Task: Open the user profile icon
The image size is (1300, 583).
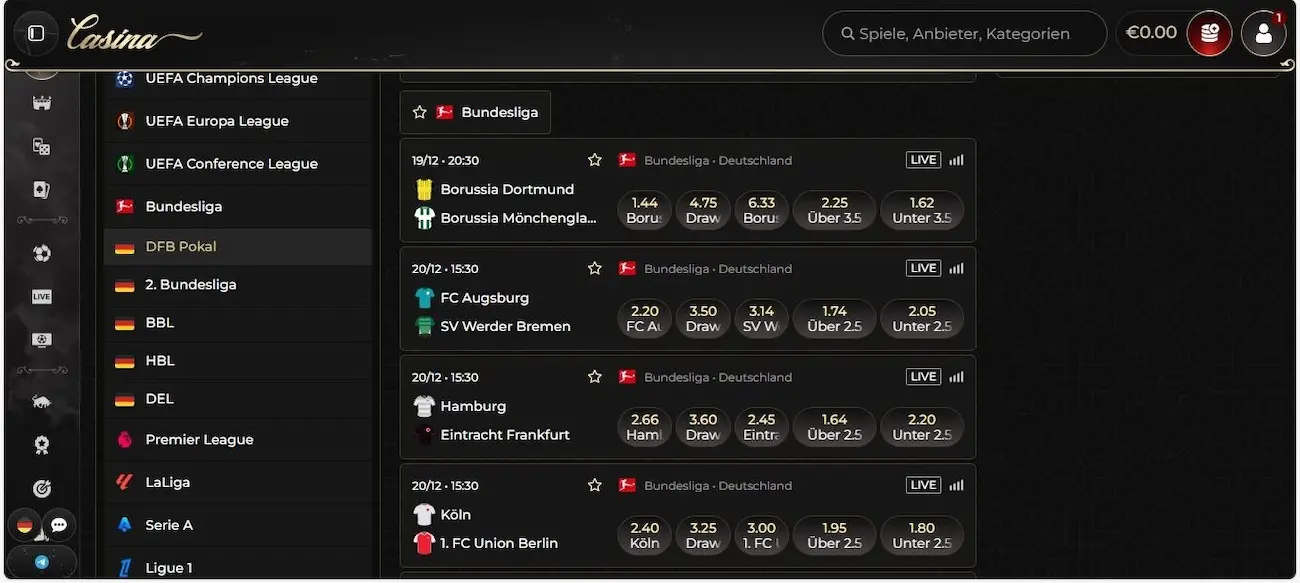Action: pyautogui.click(x=1263, y=33)
